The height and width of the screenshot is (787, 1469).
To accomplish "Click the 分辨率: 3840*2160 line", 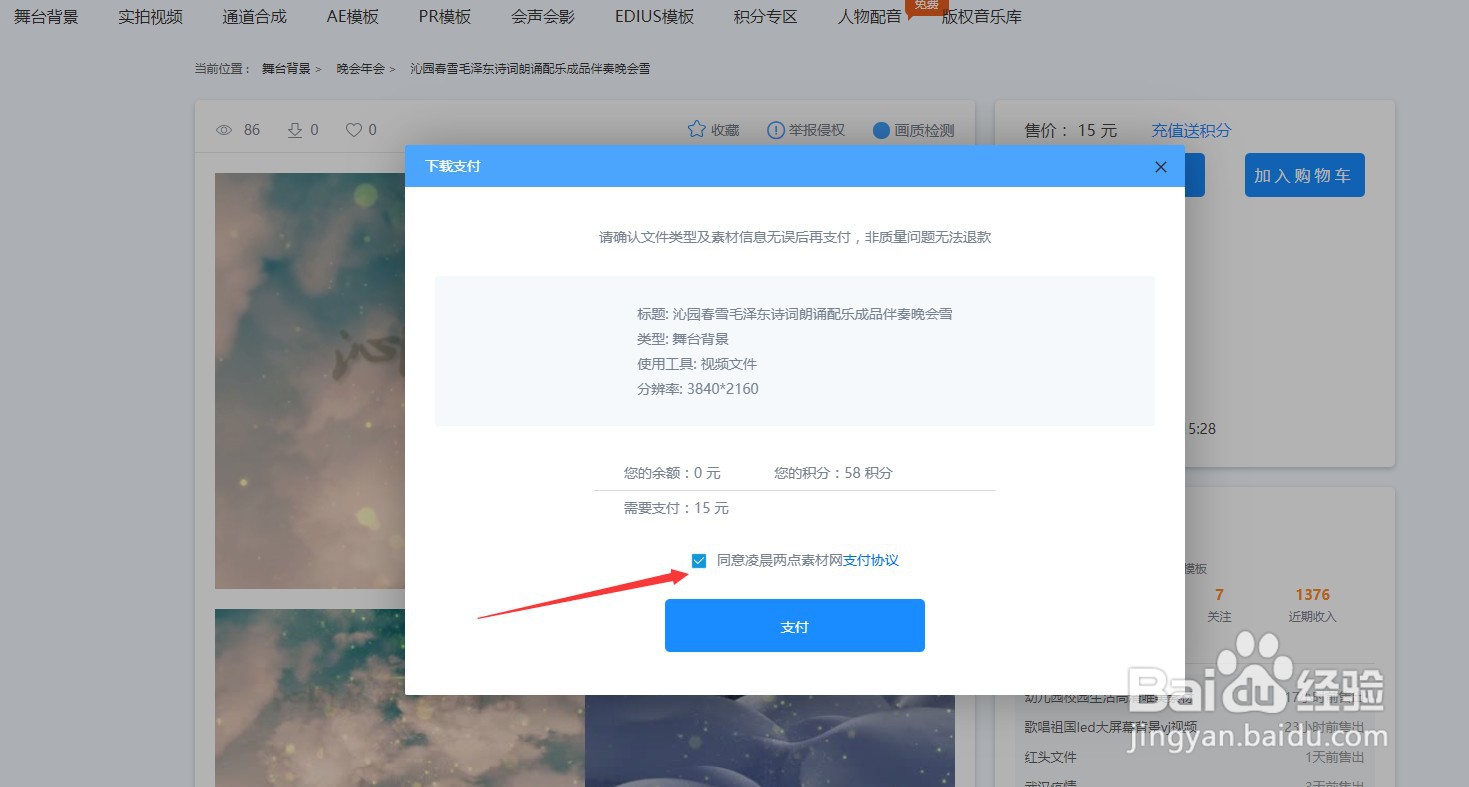I will pos(698,389).
